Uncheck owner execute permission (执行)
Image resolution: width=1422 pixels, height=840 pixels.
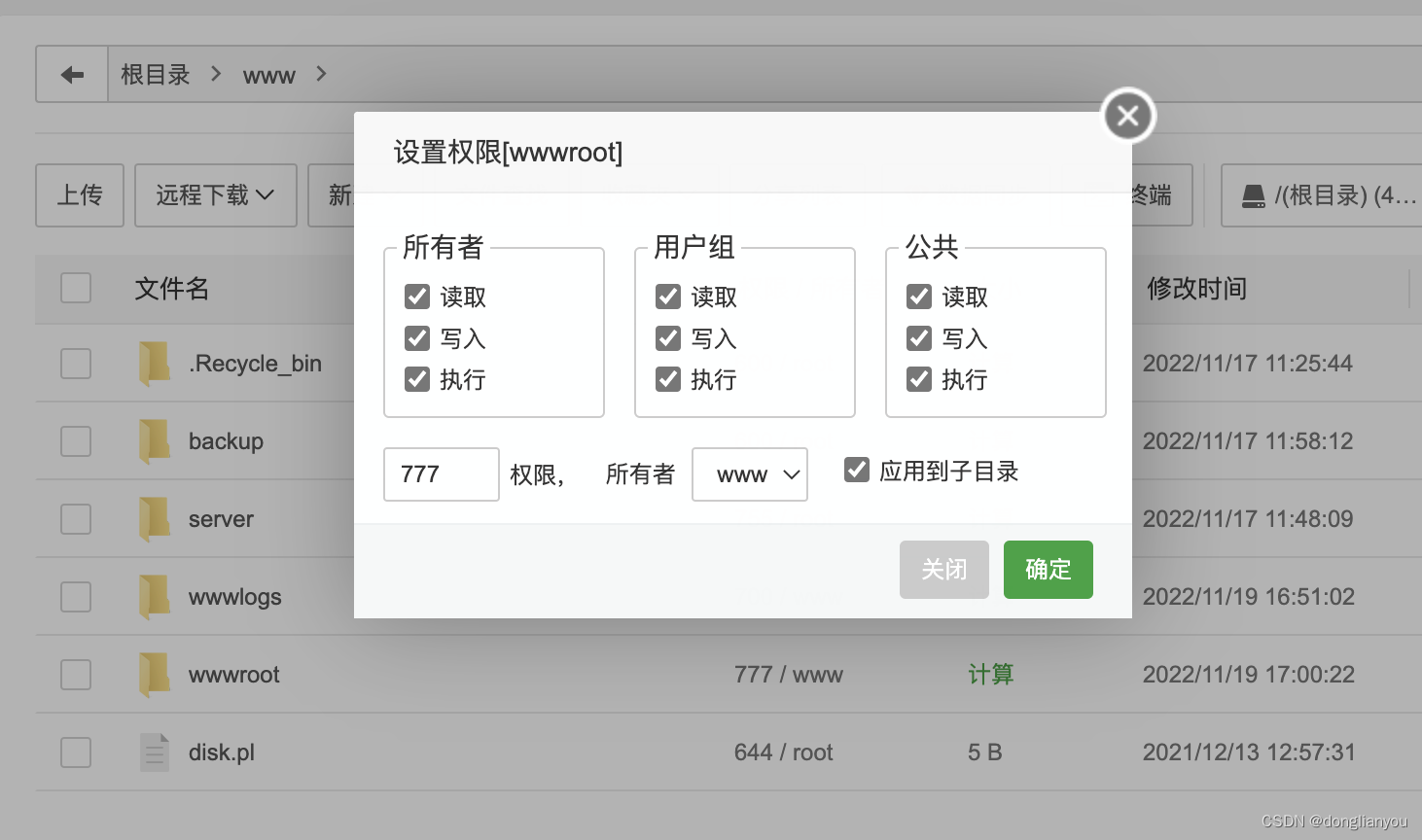click(x=417, y=379)
